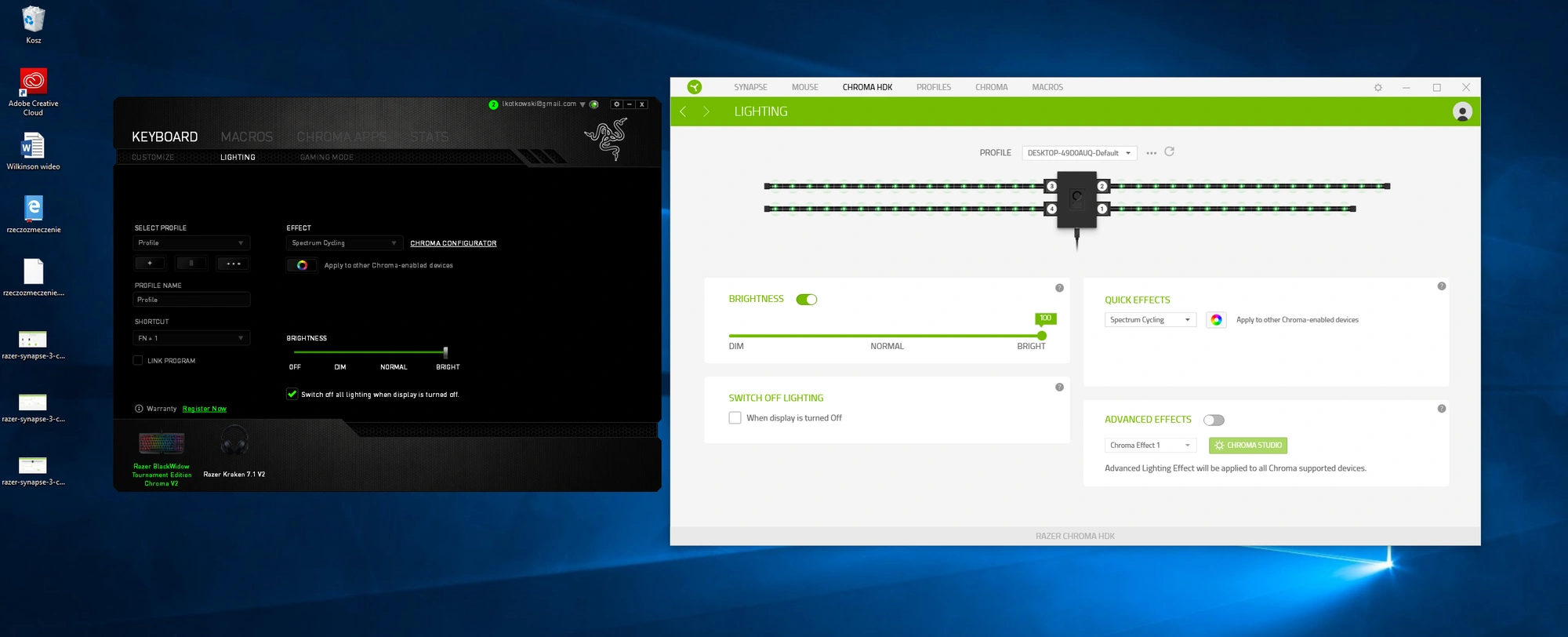Click the user account avatar icon
Screen dimensions: 1568x637
coord(1462,111)
